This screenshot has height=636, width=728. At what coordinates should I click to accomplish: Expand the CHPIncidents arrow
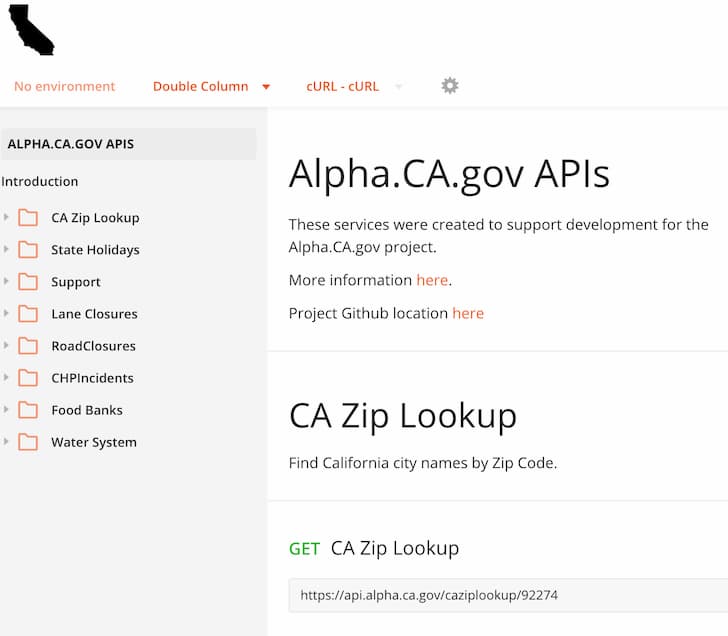tap(6, 377)
